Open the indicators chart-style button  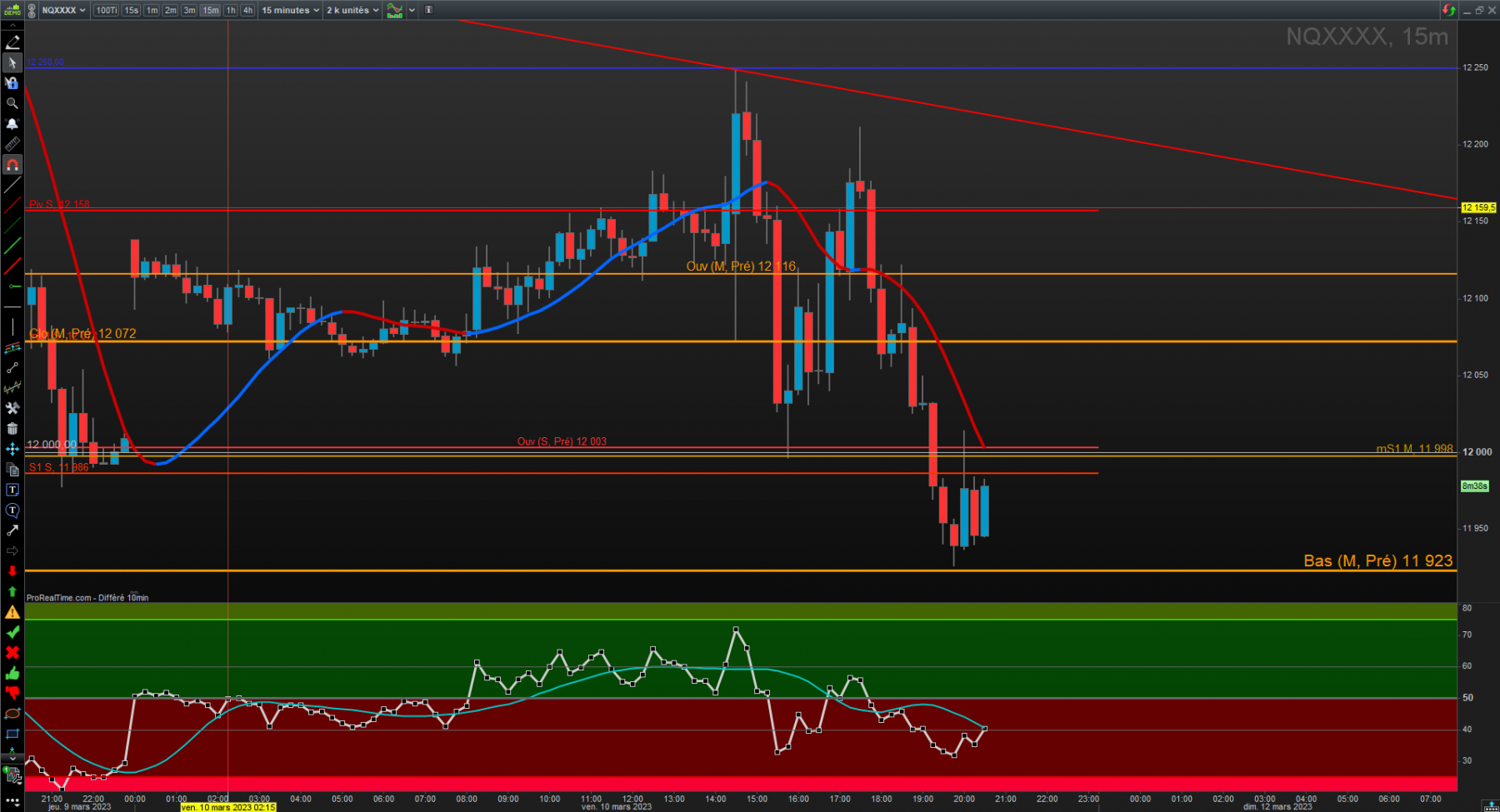click(394, 10)
